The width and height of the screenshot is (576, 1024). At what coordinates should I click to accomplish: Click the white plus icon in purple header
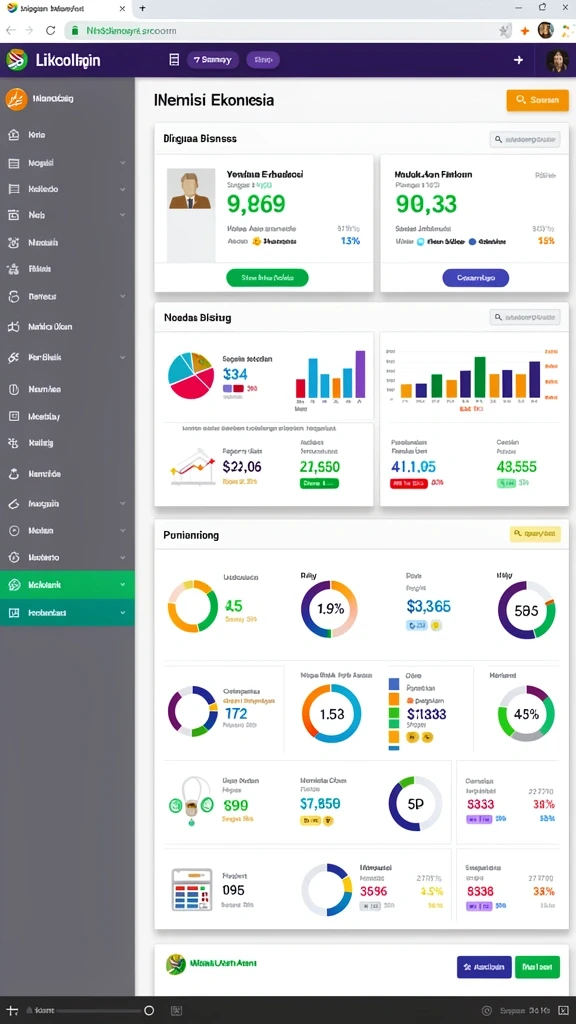tap(518, 60)
